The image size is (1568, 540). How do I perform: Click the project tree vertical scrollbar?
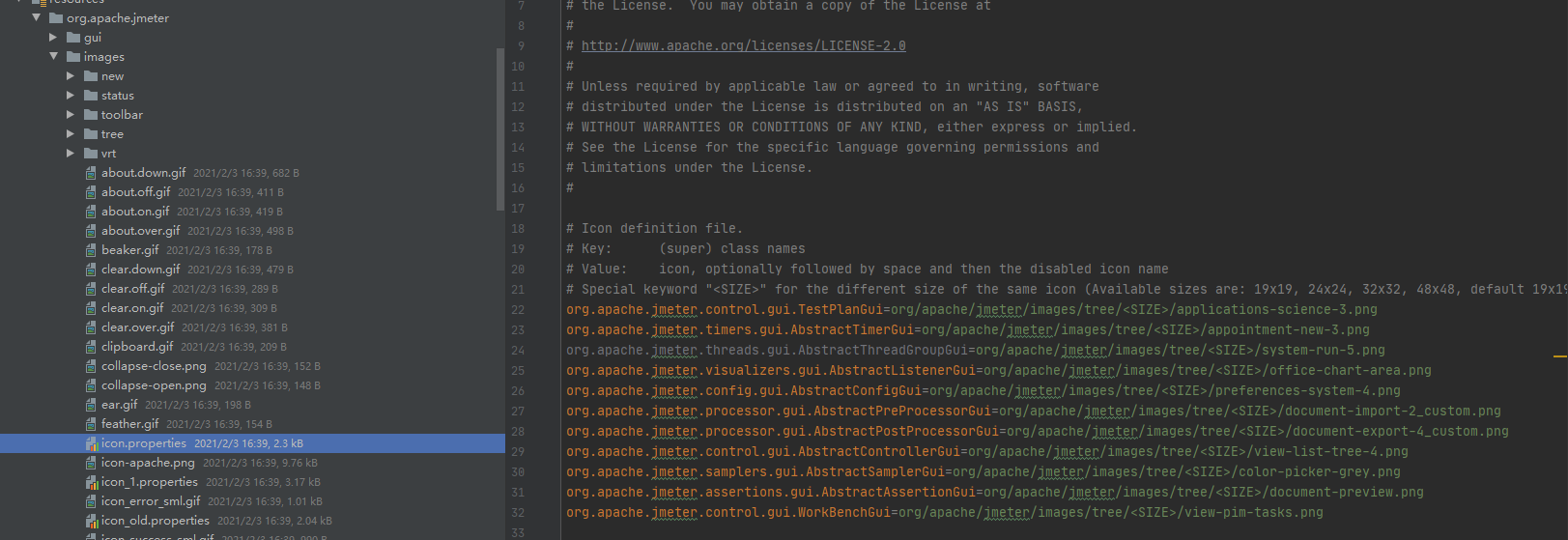pyautogui.click(x=499, y=128)
